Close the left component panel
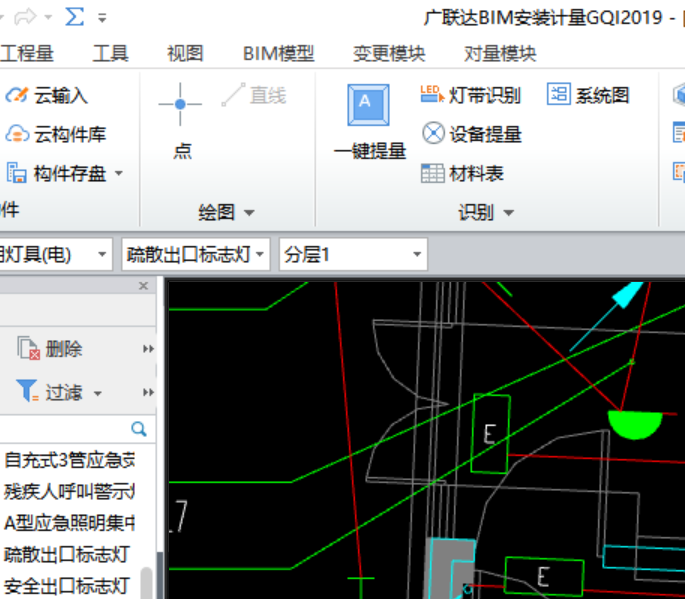 pos(143,286)
